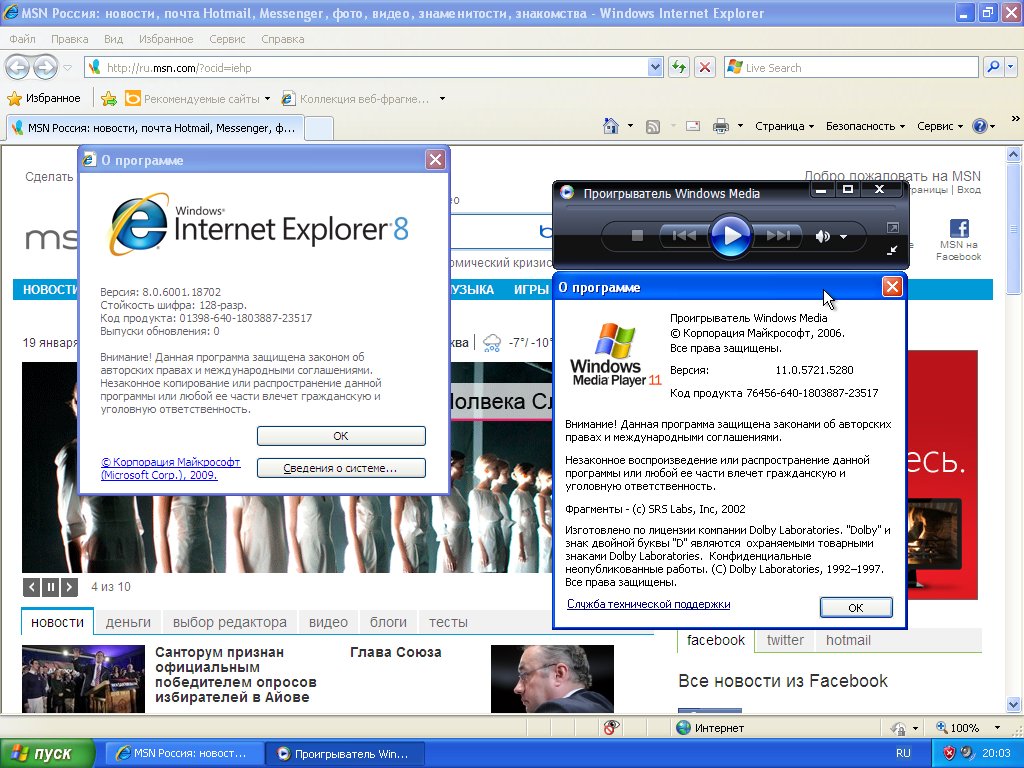Open the zoom level 100% dropdown
The image size is (1024, 768).
point(997,728)
